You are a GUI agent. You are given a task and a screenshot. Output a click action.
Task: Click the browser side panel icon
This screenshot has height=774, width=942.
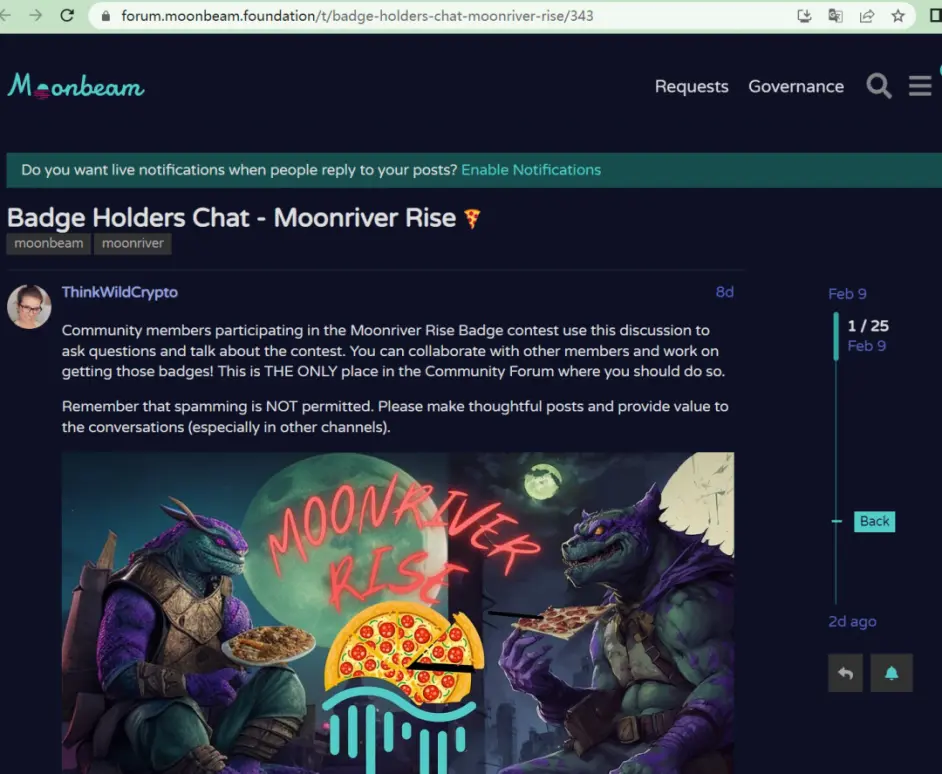click(935, 16)
